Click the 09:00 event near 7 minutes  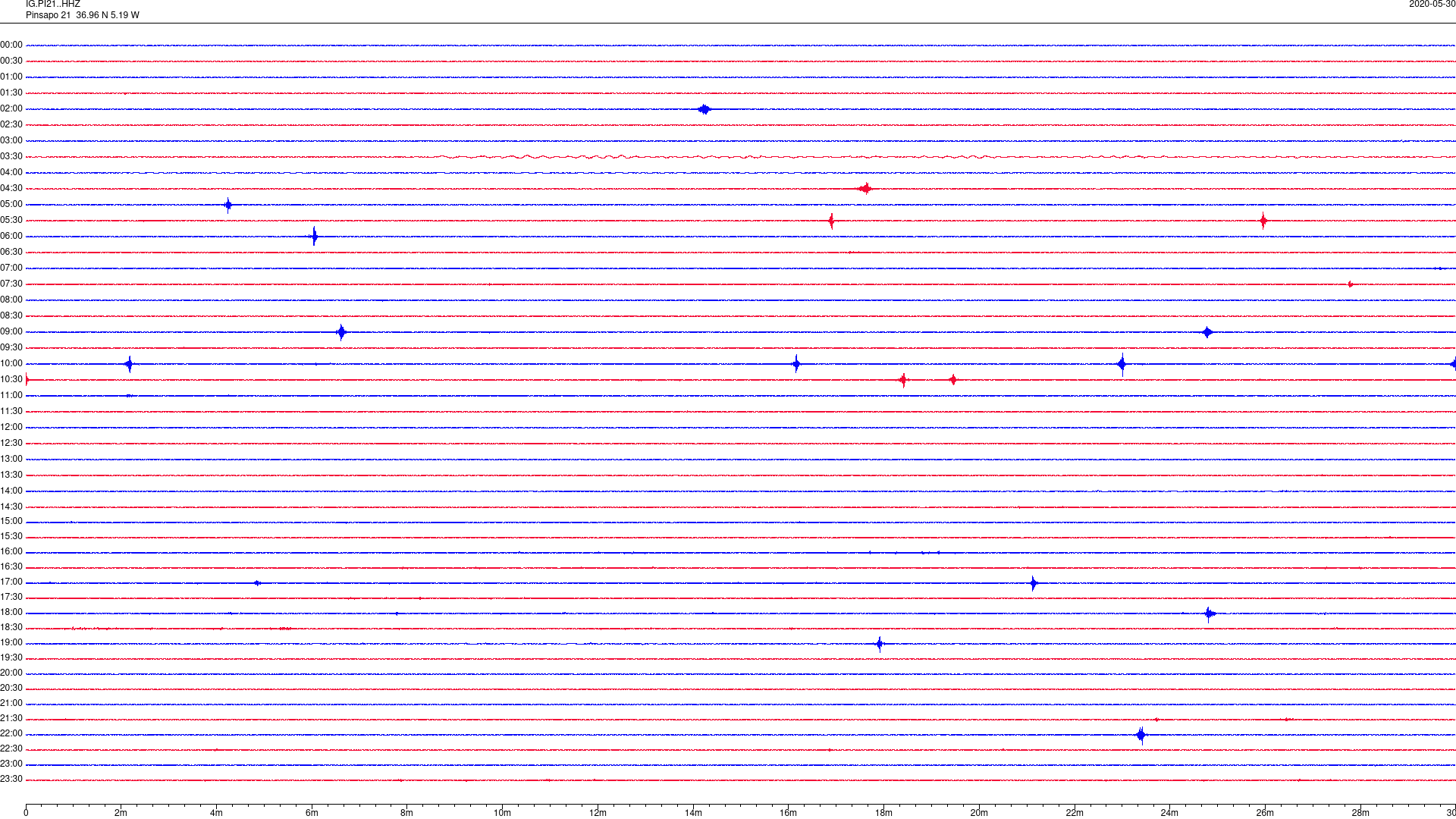[341, 332]
